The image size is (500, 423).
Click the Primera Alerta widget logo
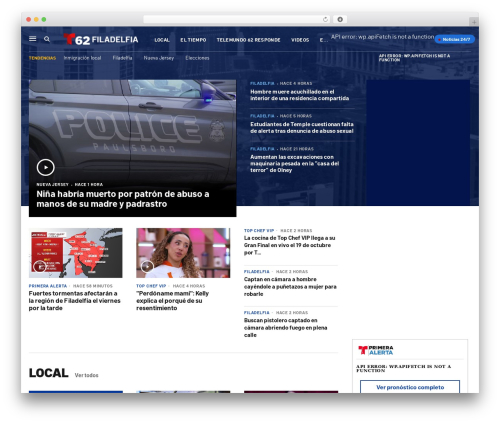(x=376, y=350)
